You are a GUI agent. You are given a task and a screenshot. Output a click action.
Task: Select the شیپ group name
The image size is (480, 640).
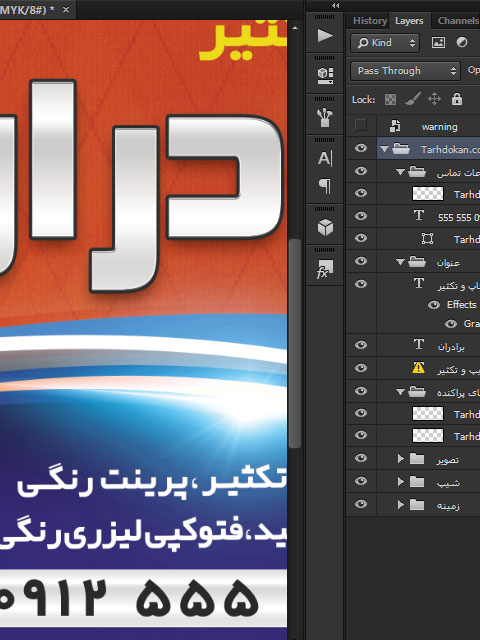click(448, 483)
